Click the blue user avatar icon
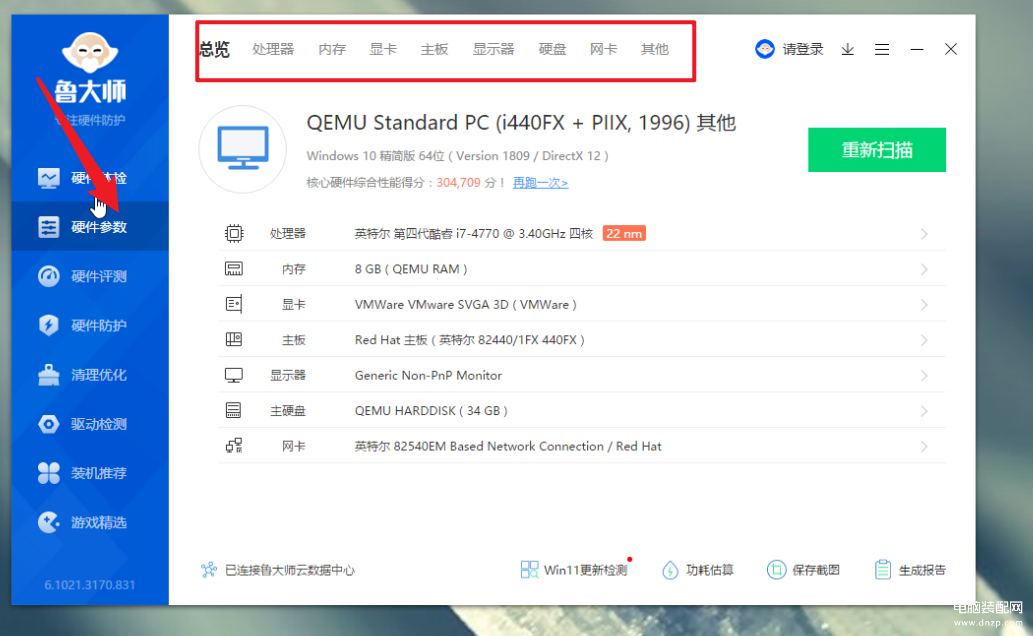Viewport: 1033px width, 636px height. point(765,49)
